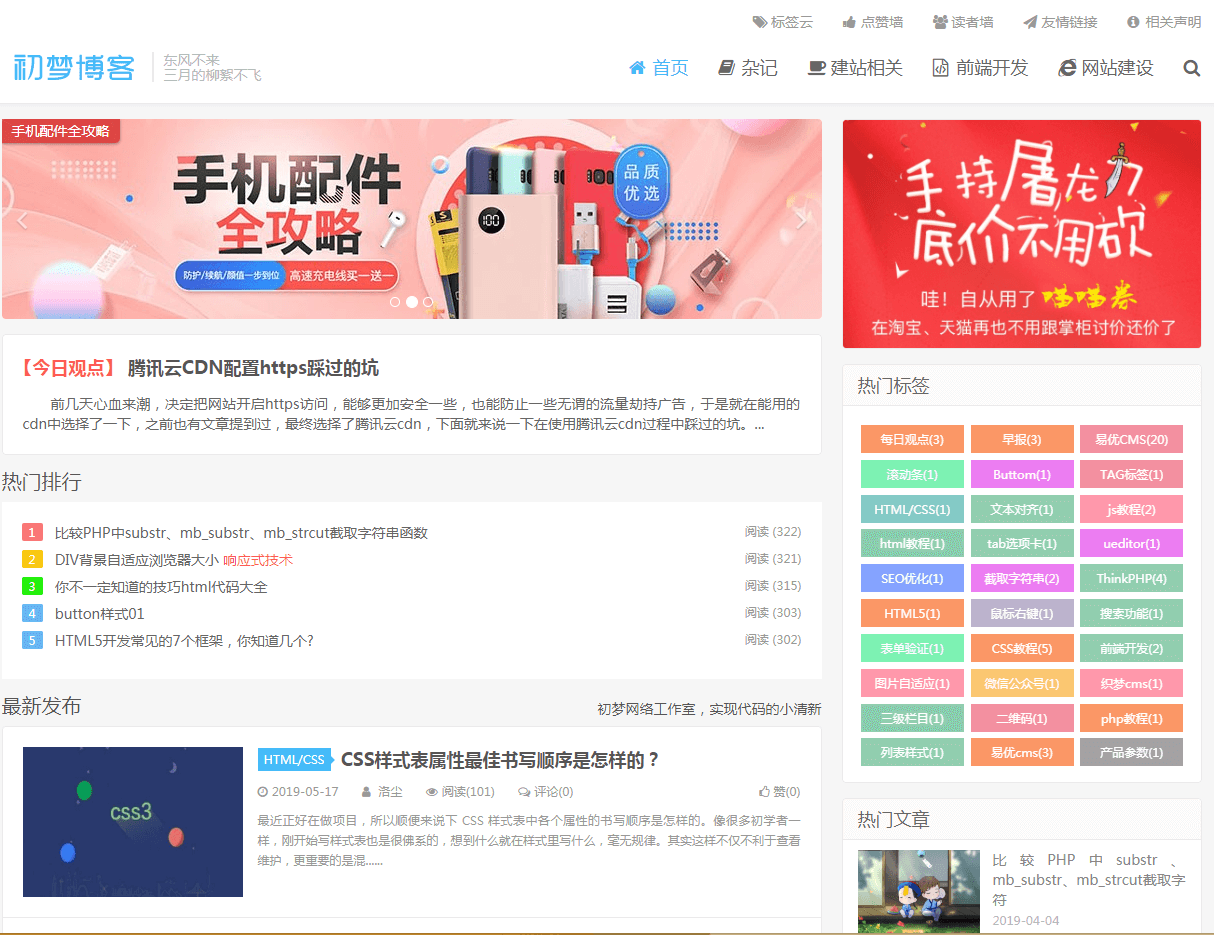The height and width of the screenshot is (935, 1214).
Task: Click the 赞(0) like icon on article
Action: coord(779,792)
